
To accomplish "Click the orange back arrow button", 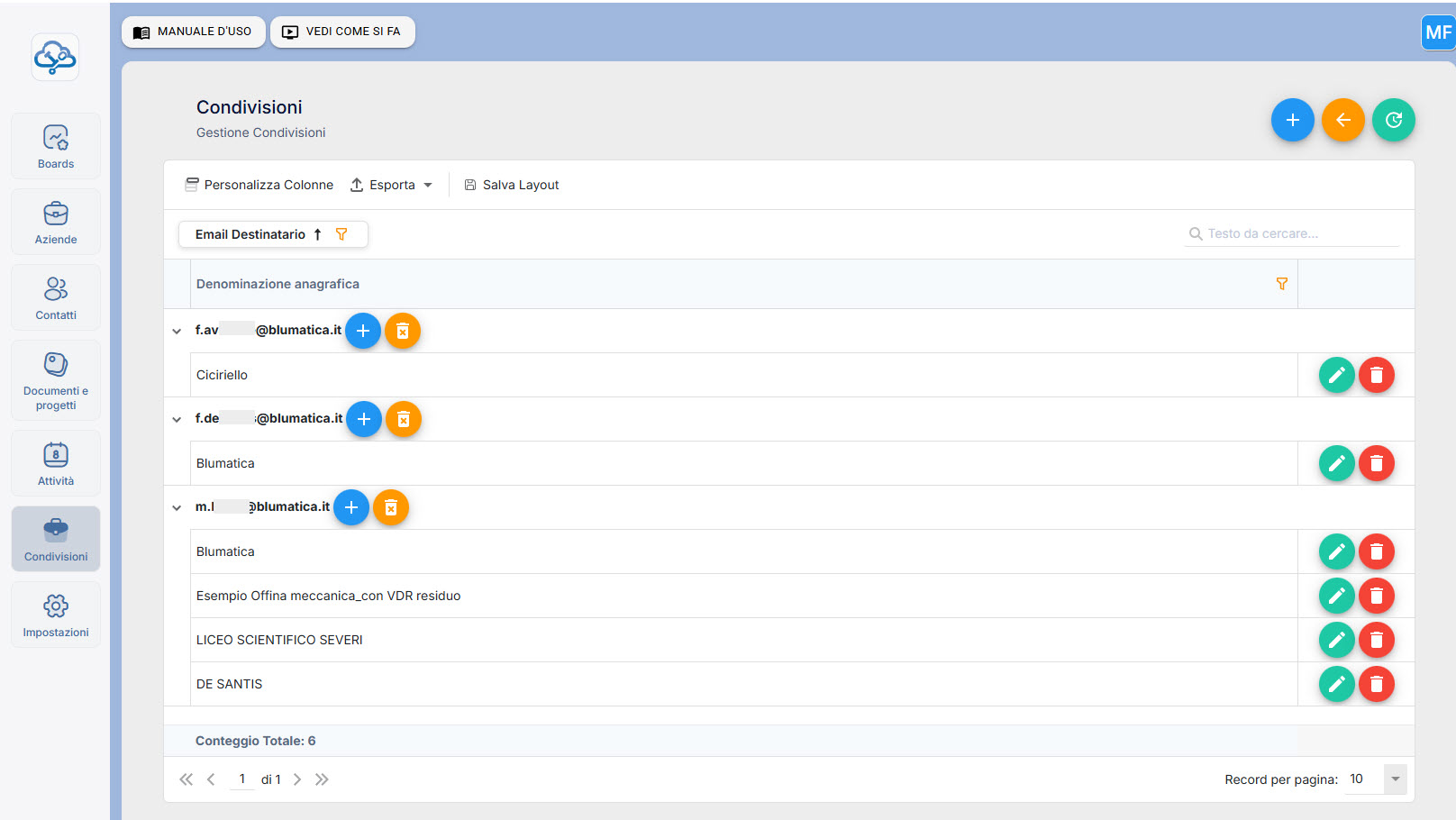I will (x=1342, y=120).
